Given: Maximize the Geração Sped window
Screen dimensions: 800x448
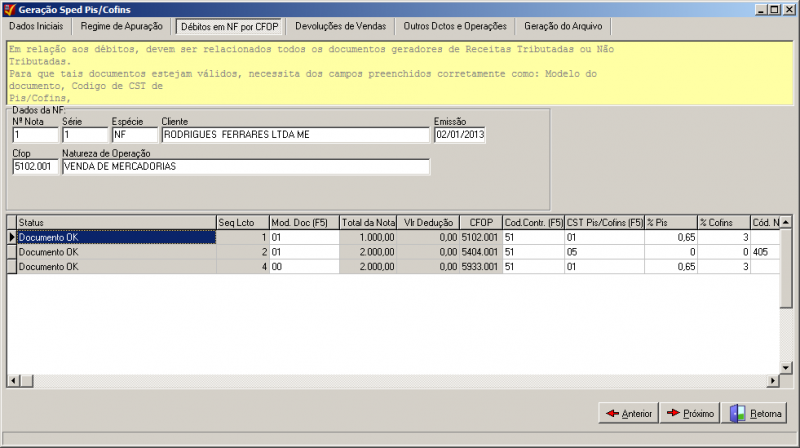Looking at the screenshot, I should click(774, 9).
